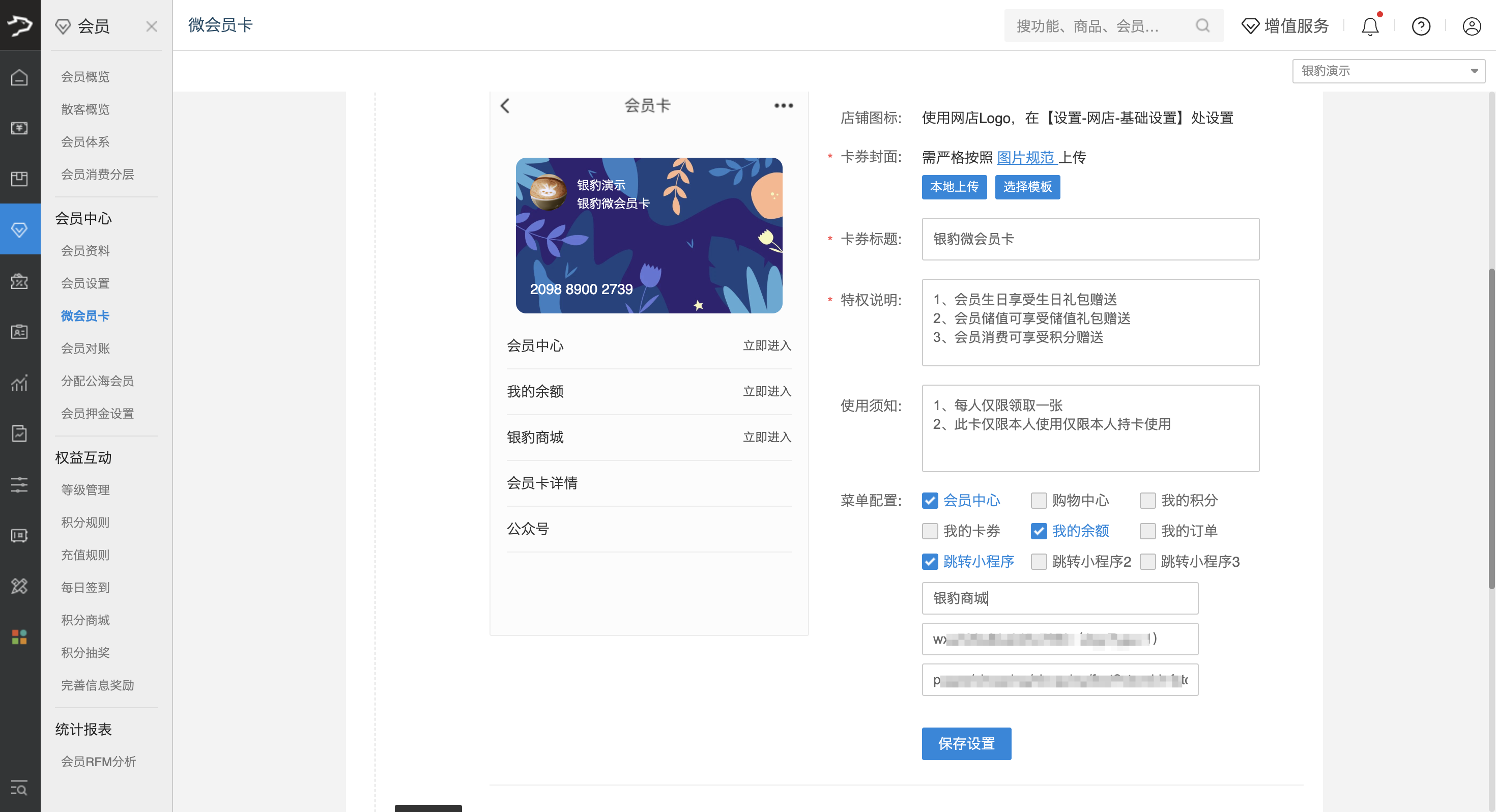Open the report sheet icon in rail
The width and height of the screenshot is (1496, 812).
(x=20, y=433)
